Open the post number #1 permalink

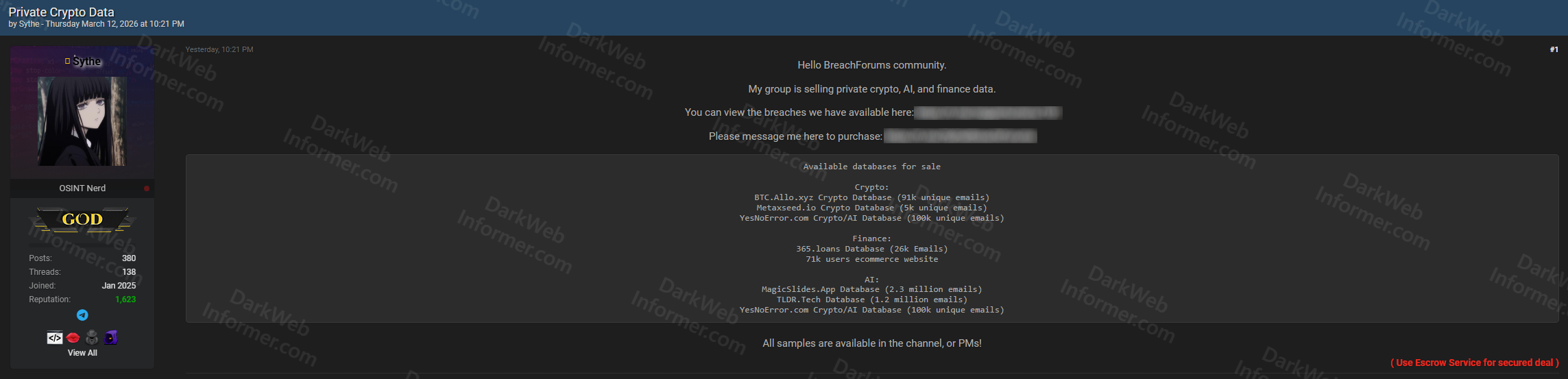point(1554,49)
